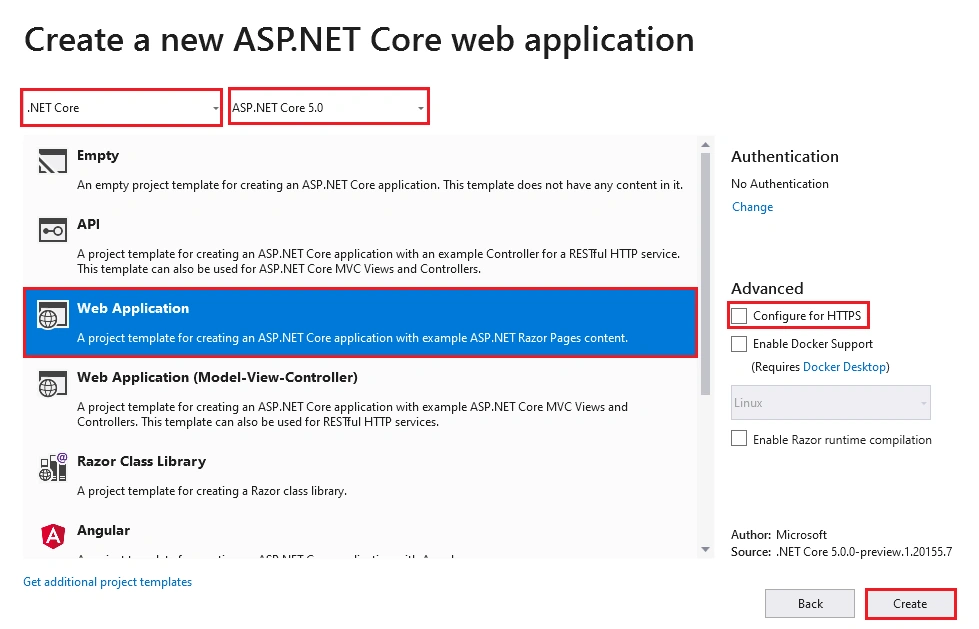
Task: Click 'Author: Microsoft' text
Action: coord(779,535)
